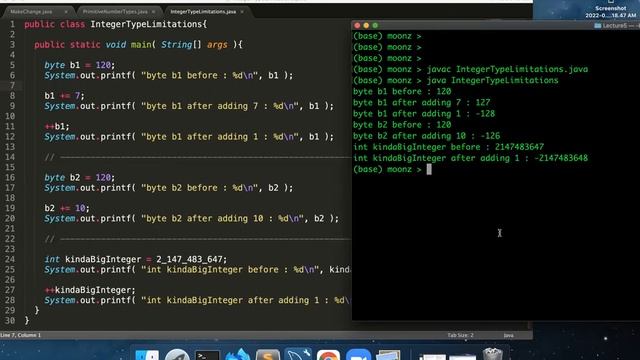Image resolution: width=640 pixels, height=360 pixels.
Task: Open Google Chrome from the dock
Action: 328,355
